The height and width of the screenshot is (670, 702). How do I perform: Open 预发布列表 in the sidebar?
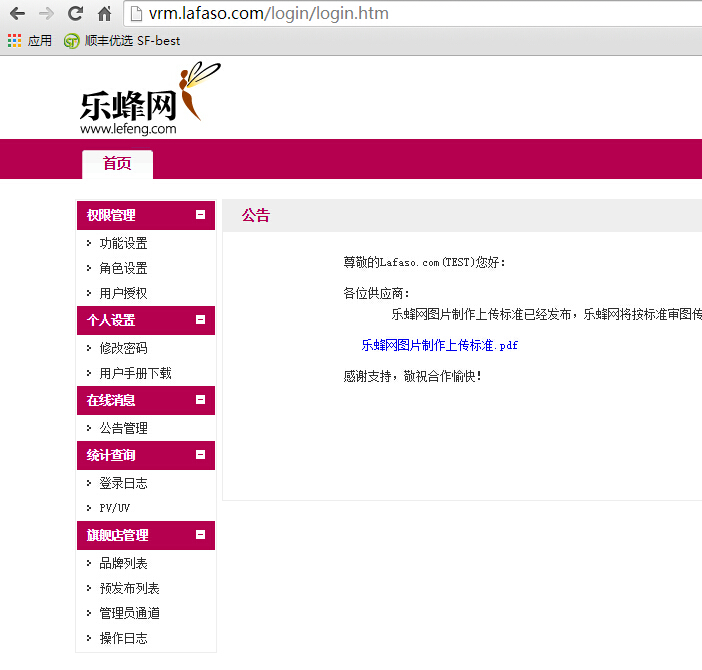[129, 588]
